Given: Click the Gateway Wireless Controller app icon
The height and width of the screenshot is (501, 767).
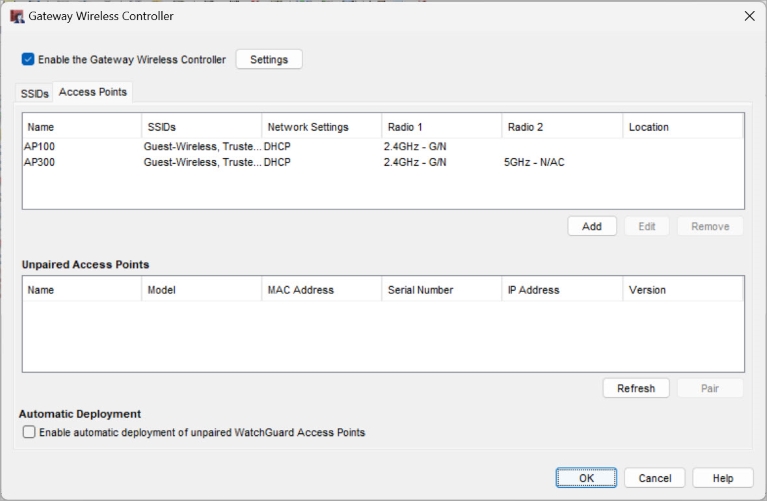Looking at the screenshot, I should [17, 16].
